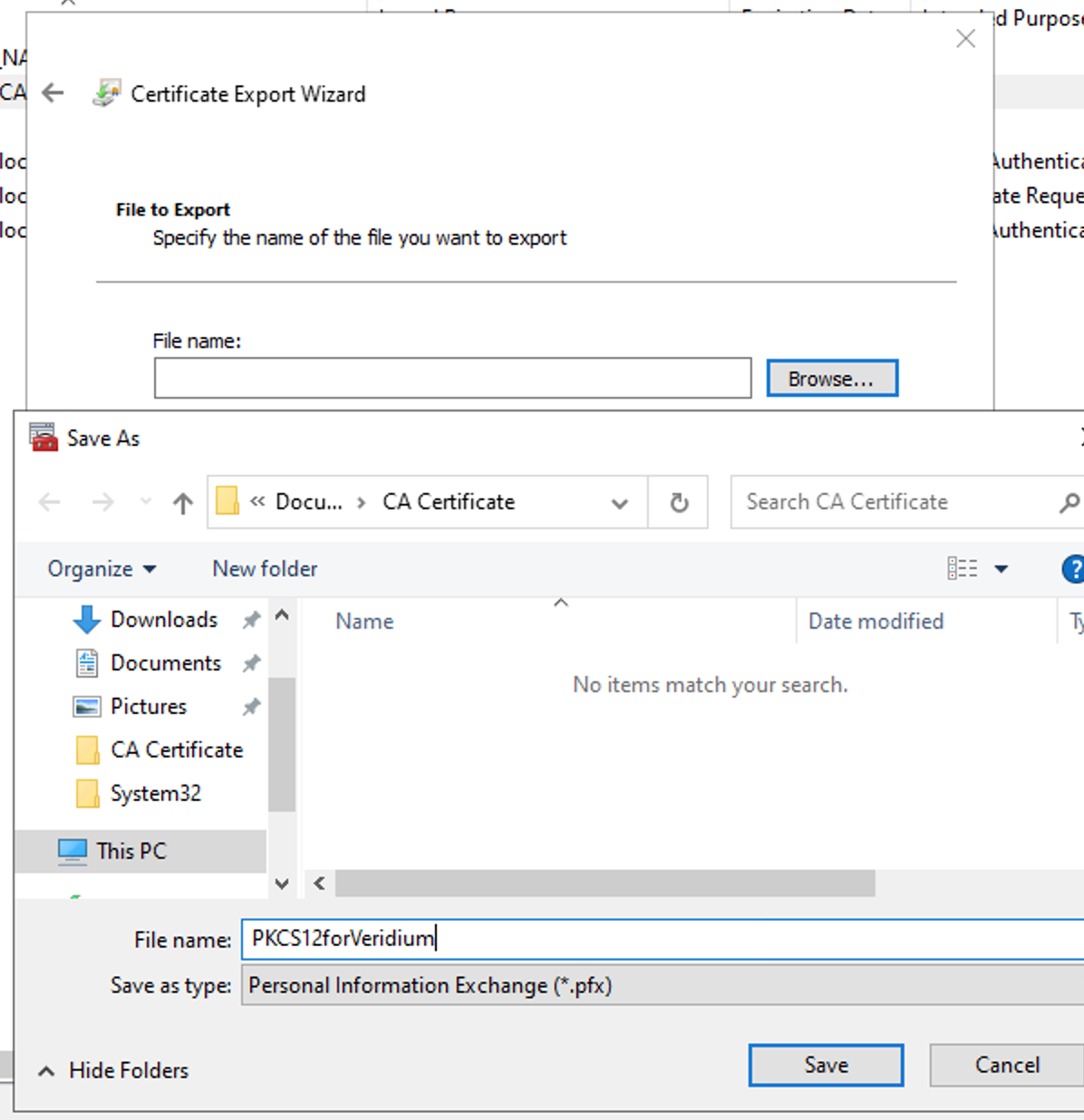
Task: Refresh the CA Certificate folder view
Action: click(679, 503)
